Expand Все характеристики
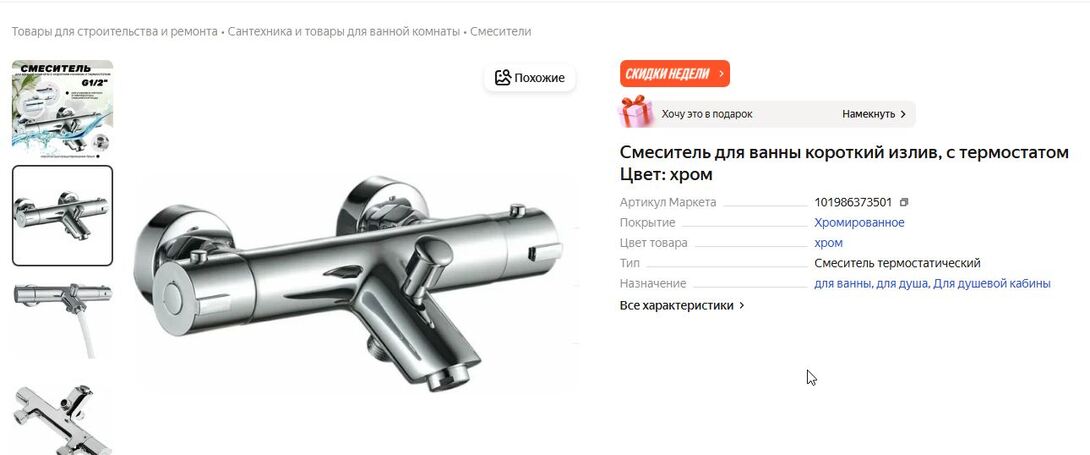 682,305
